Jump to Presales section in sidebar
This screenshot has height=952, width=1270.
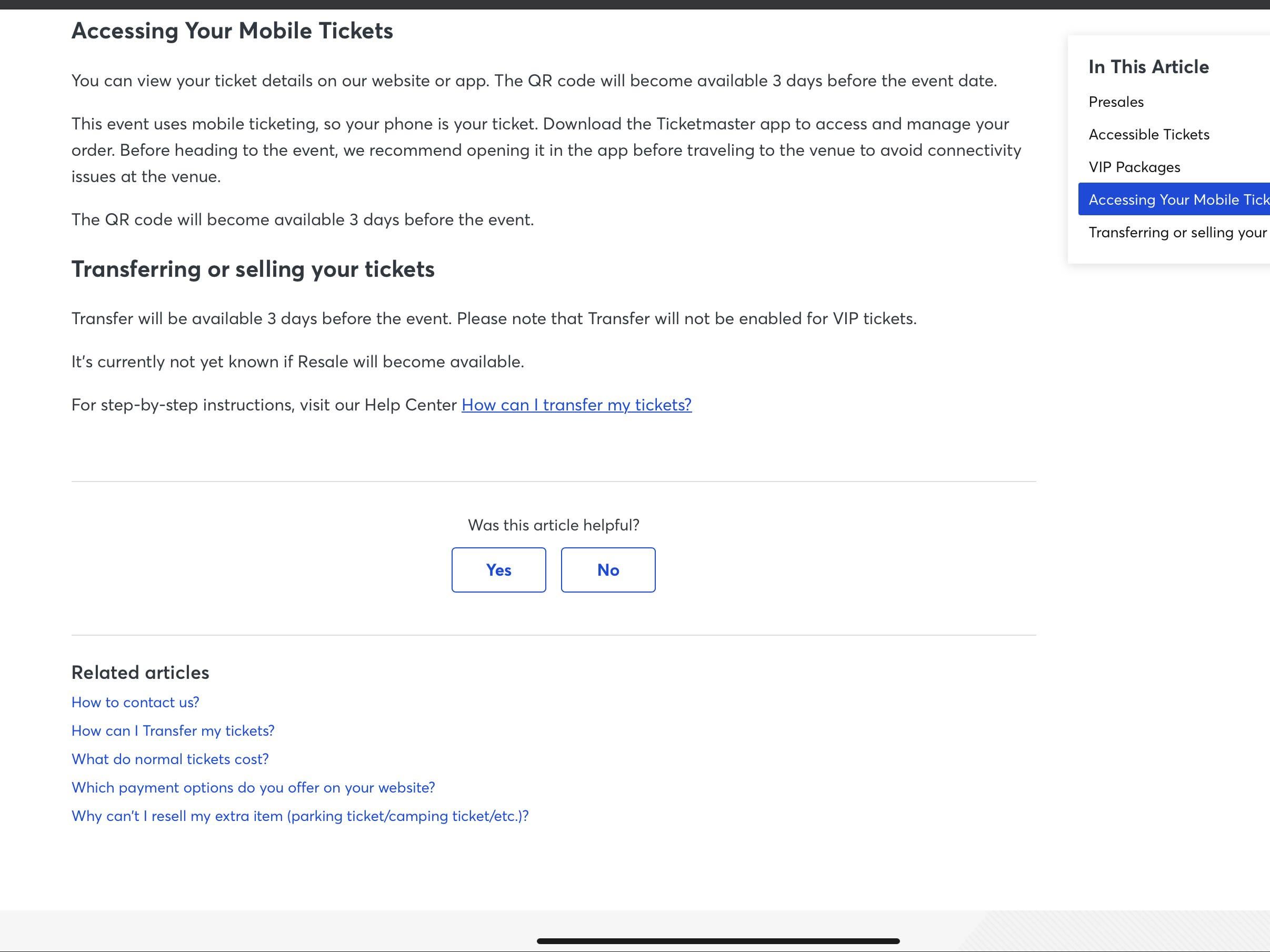coord(1116,102)
